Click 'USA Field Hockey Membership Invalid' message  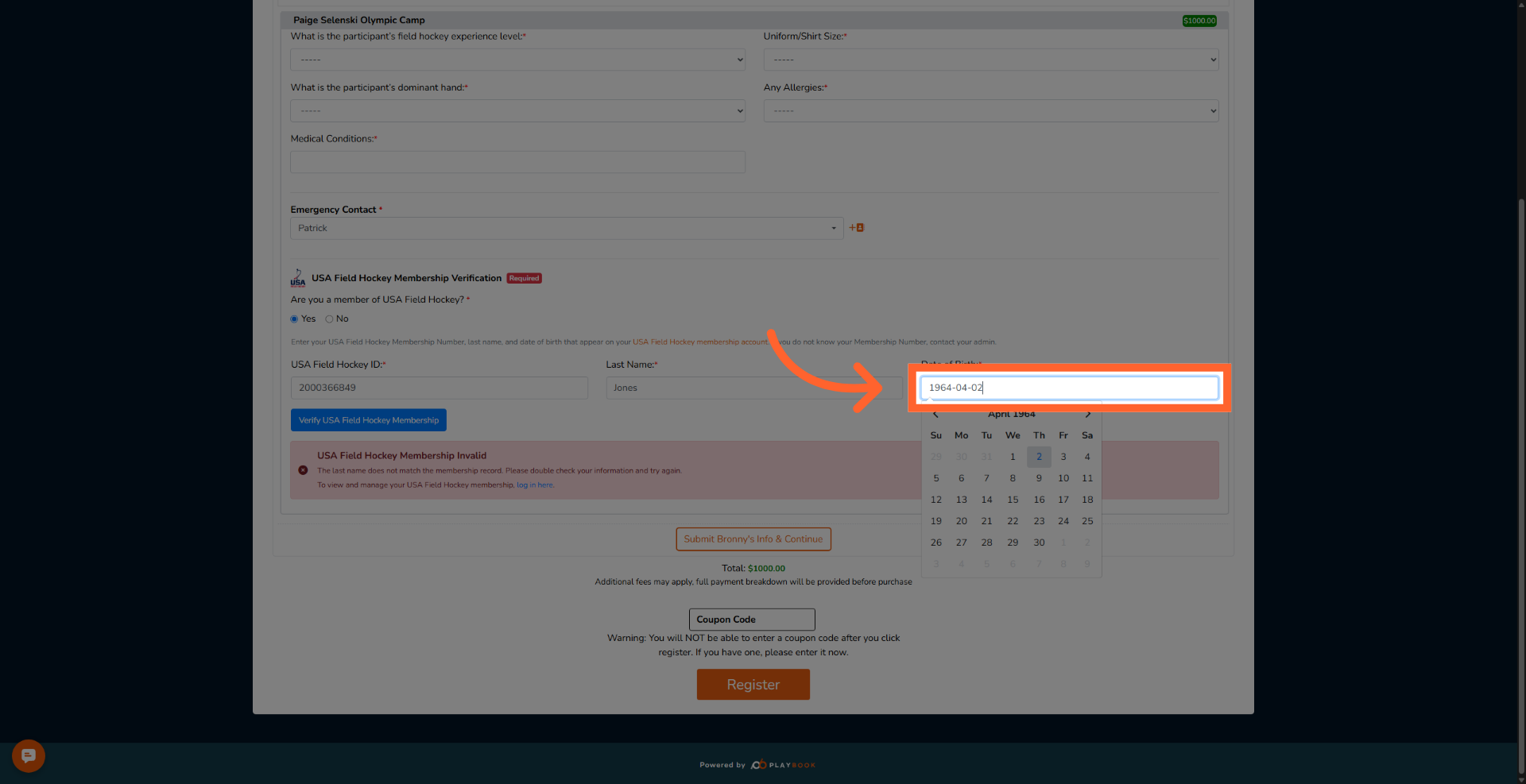coord(402,456)
